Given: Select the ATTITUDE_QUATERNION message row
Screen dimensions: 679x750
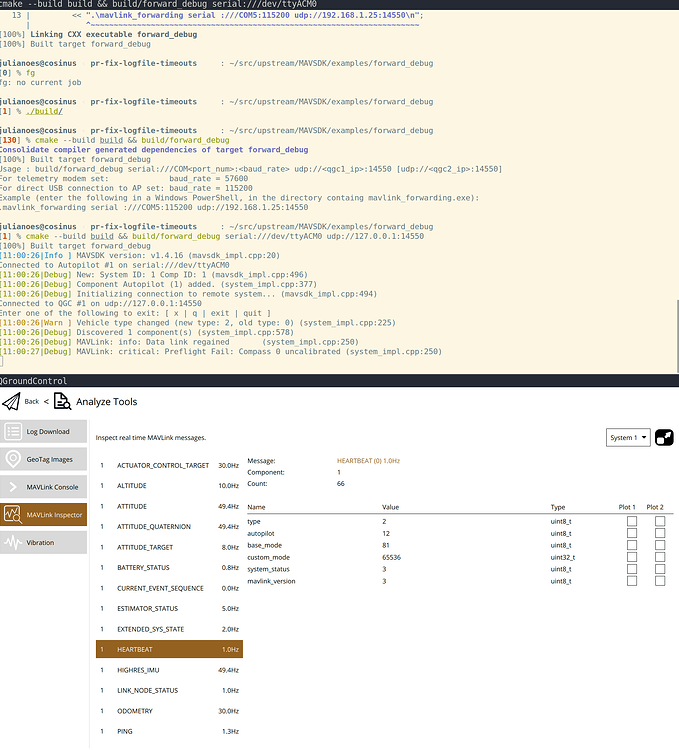Looking at the screenshot, I should (x=169, y=526).
